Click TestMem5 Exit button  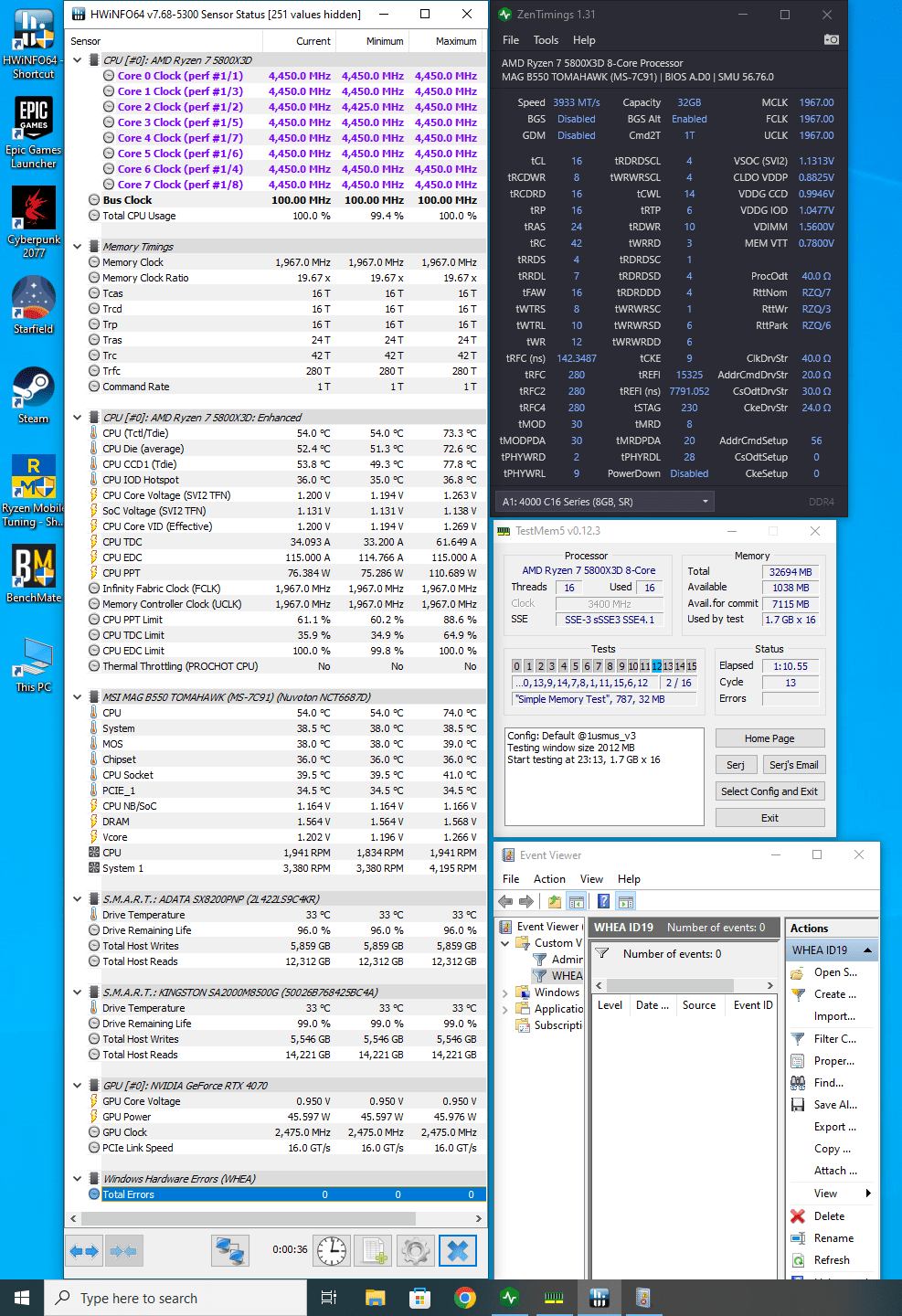[x=769, y=818]
